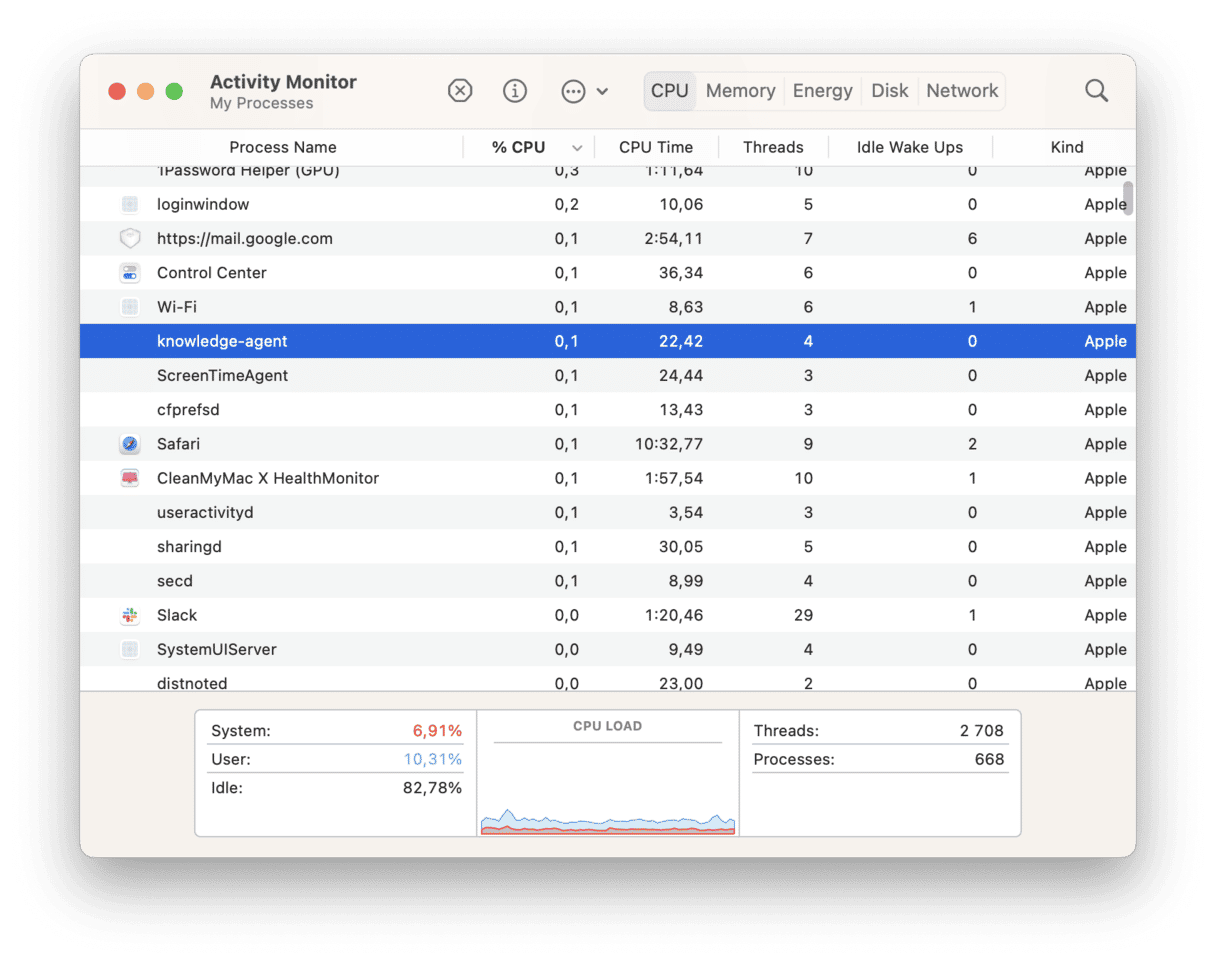Open the Network tab
Screen dimensions: 1216x963
pyautogui.click(x=961, y=90)
